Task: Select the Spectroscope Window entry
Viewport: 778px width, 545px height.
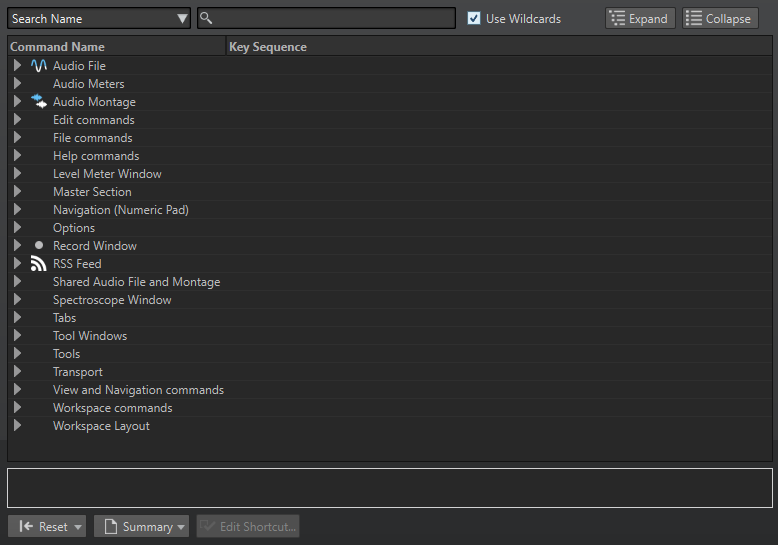Action: (112, 300)
